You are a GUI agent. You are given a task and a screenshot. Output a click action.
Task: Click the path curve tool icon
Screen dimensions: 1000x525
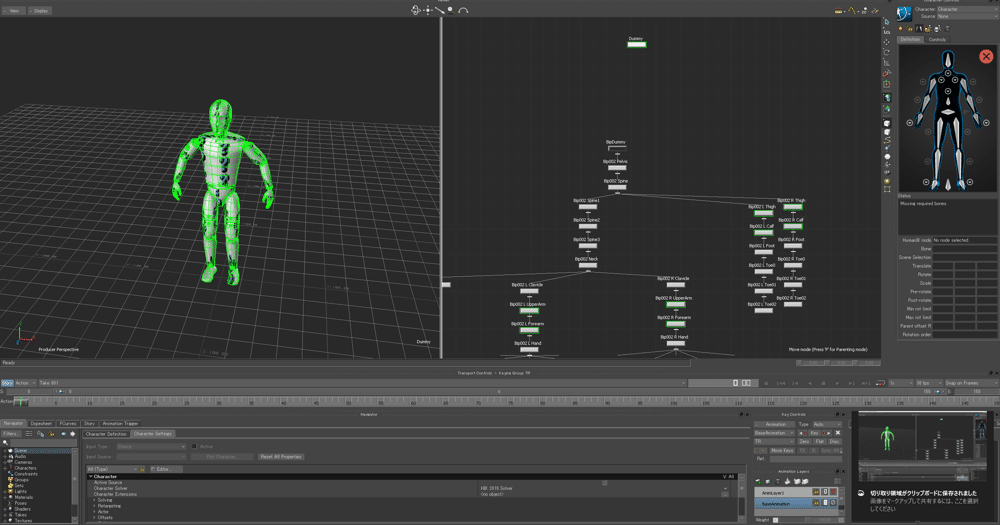(x=887, y=142)
